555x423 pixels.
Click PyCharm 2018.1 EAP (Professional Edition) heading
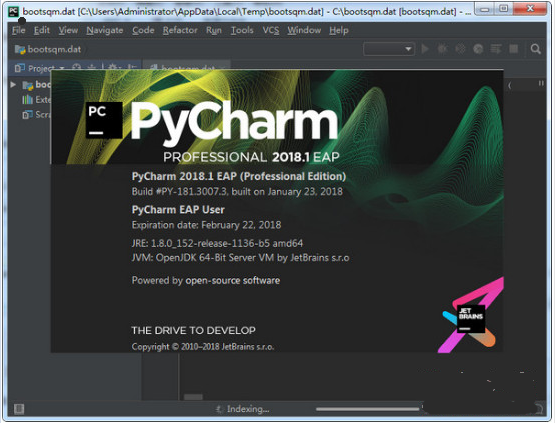[239, 176]
